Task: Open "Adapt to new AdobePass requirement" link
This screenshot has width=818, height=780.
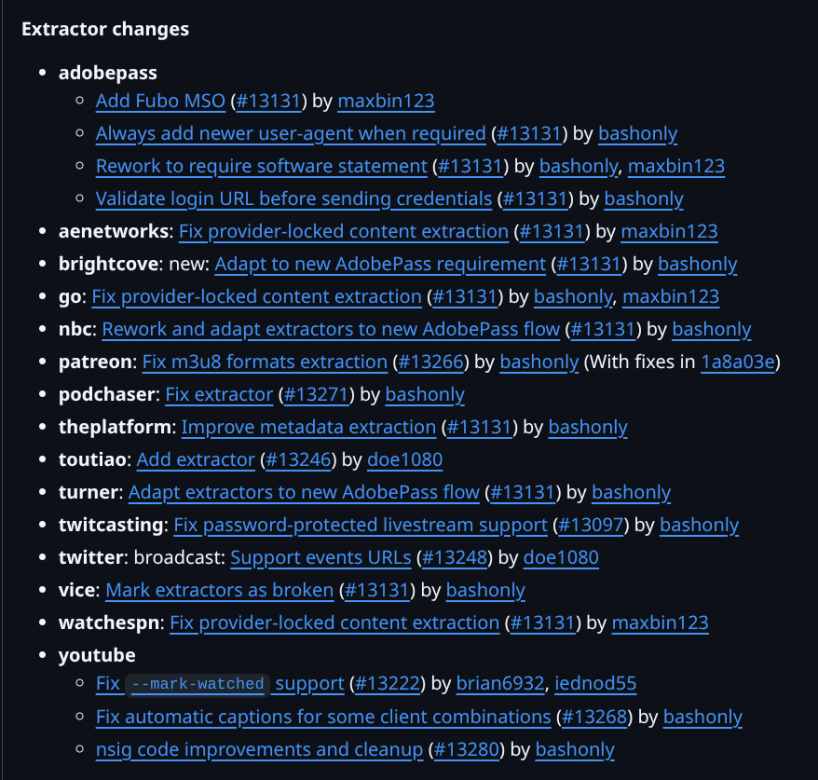Action: 380,265
